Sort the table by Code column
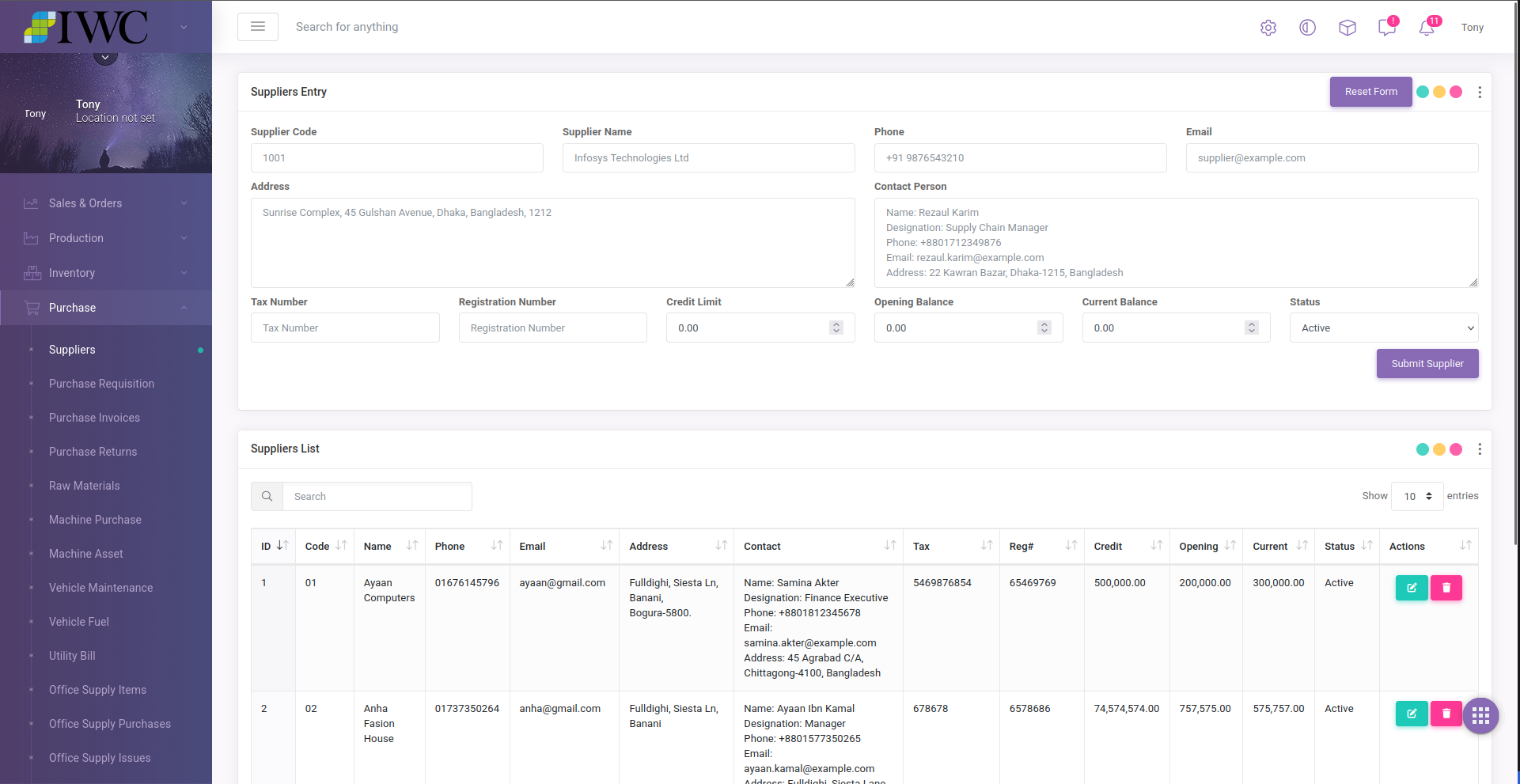This screenshot has width=1520, height=784. point(325,546)
